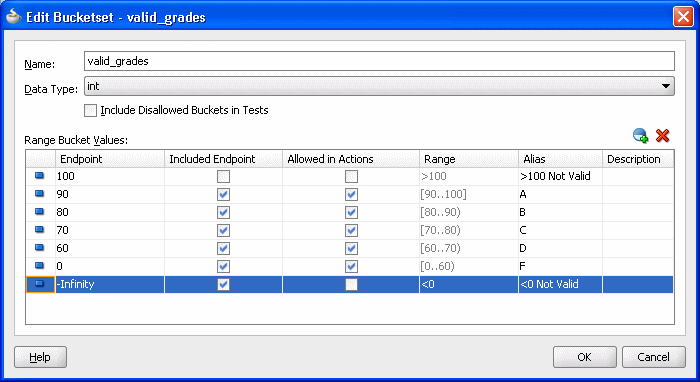Click the [60..70) range cell
700x382 pixels.
(469, 248)
